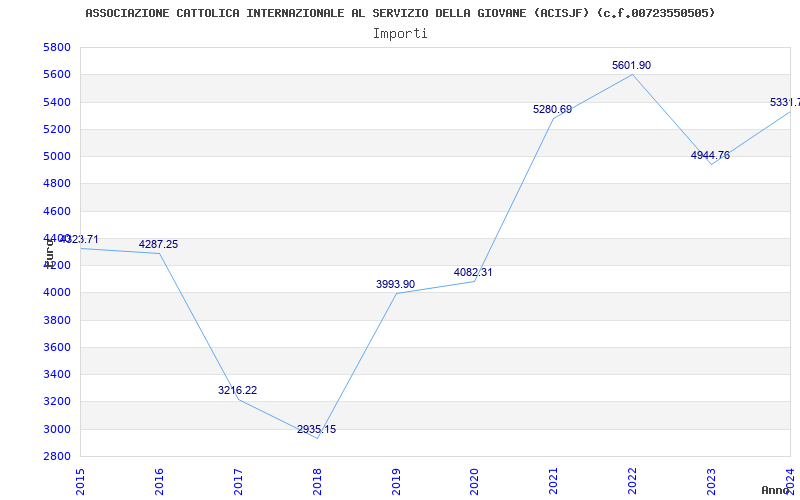Screen dimensions: 800x500
Task: Click the 2023 x-axis year label
Action: (x=711, y=482)
